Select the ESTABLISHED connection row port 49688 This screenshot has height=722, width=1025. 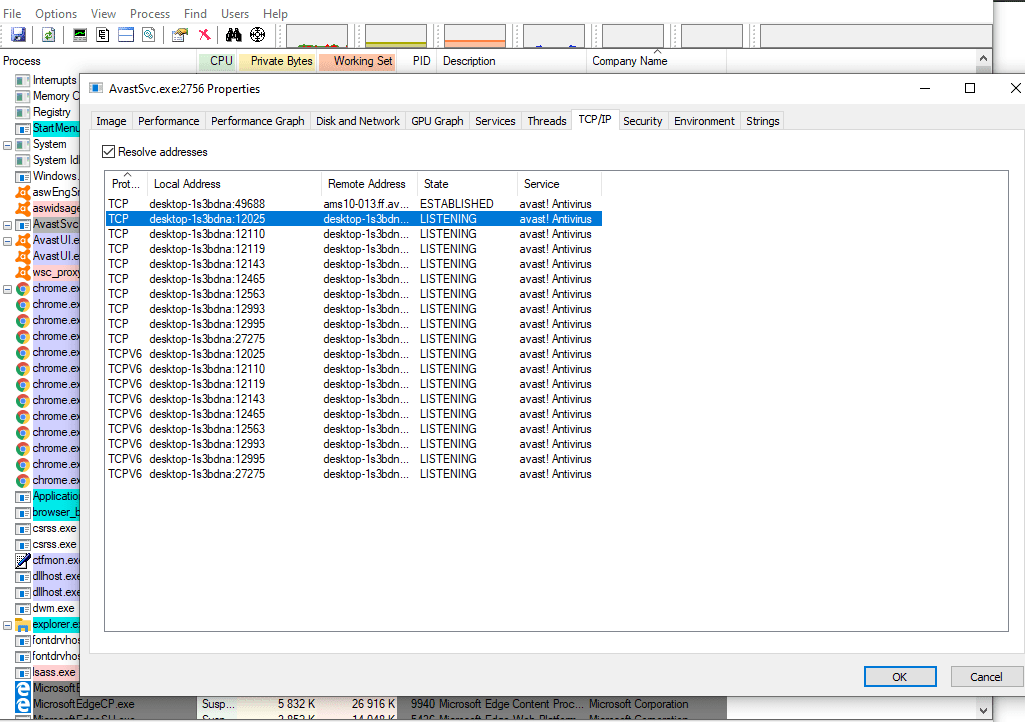pos(353,204)
